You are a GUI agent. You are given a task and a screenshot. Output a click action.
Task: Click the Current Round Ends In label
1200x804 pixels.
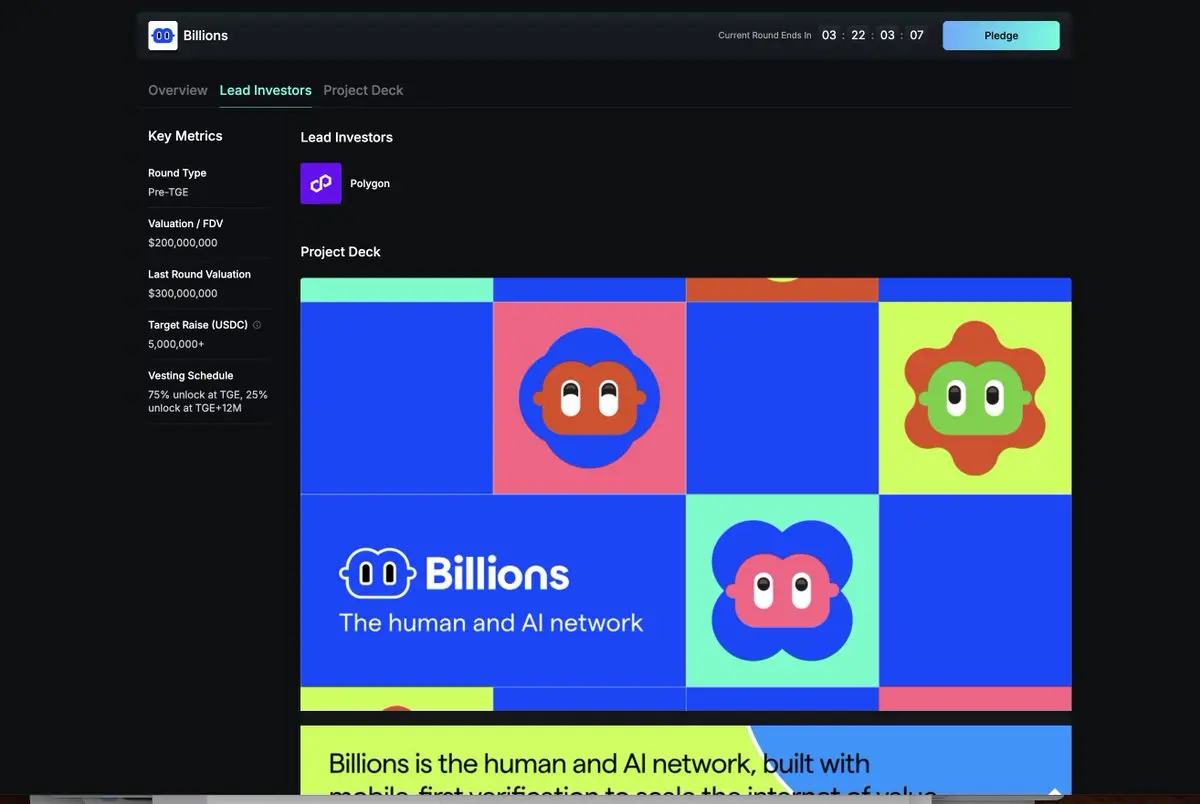coord(765,36)
